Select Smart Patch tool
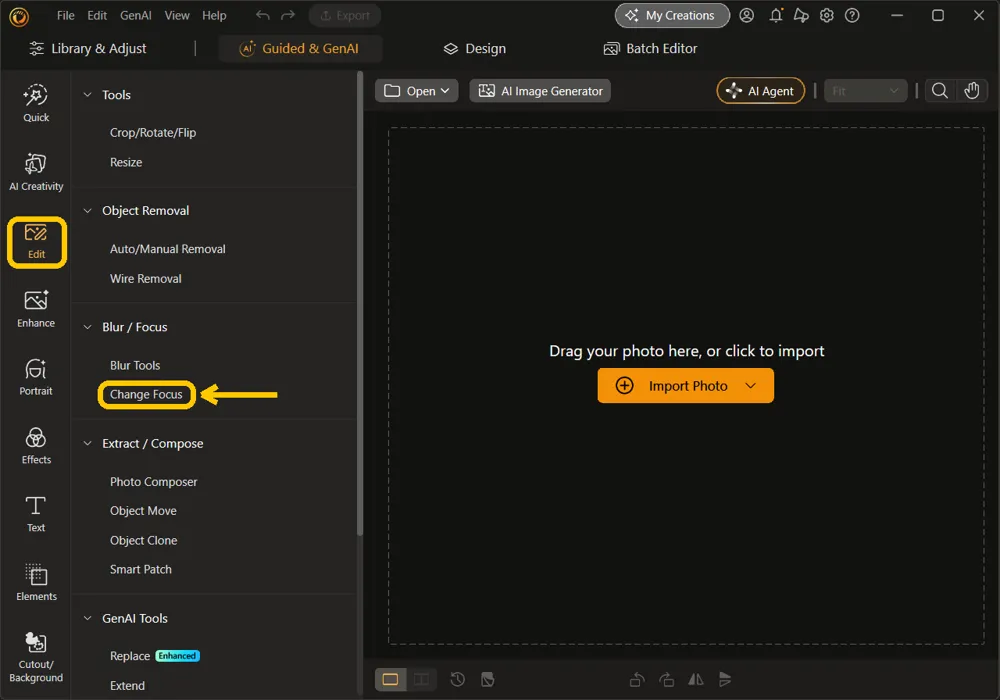The image size is (1000, 700). coord(141,569)
